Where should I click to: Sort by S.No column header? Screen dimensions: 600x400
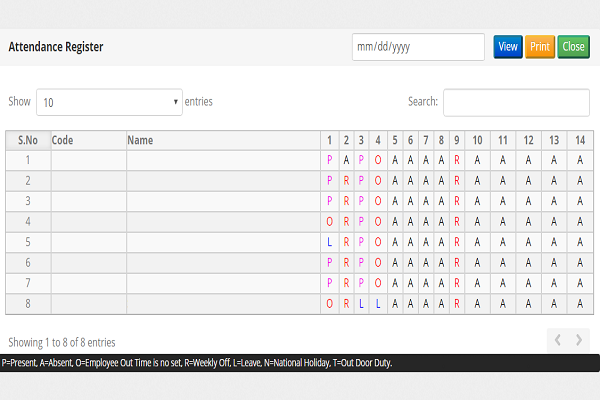(28, 140)
